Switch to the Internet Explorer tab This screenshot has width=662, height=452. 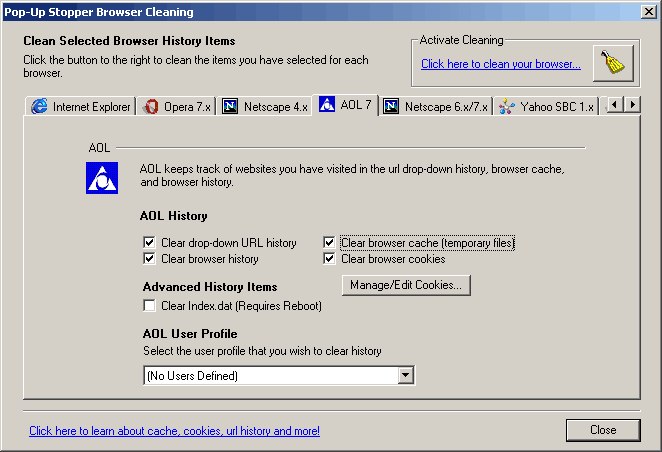pos(81,107)
